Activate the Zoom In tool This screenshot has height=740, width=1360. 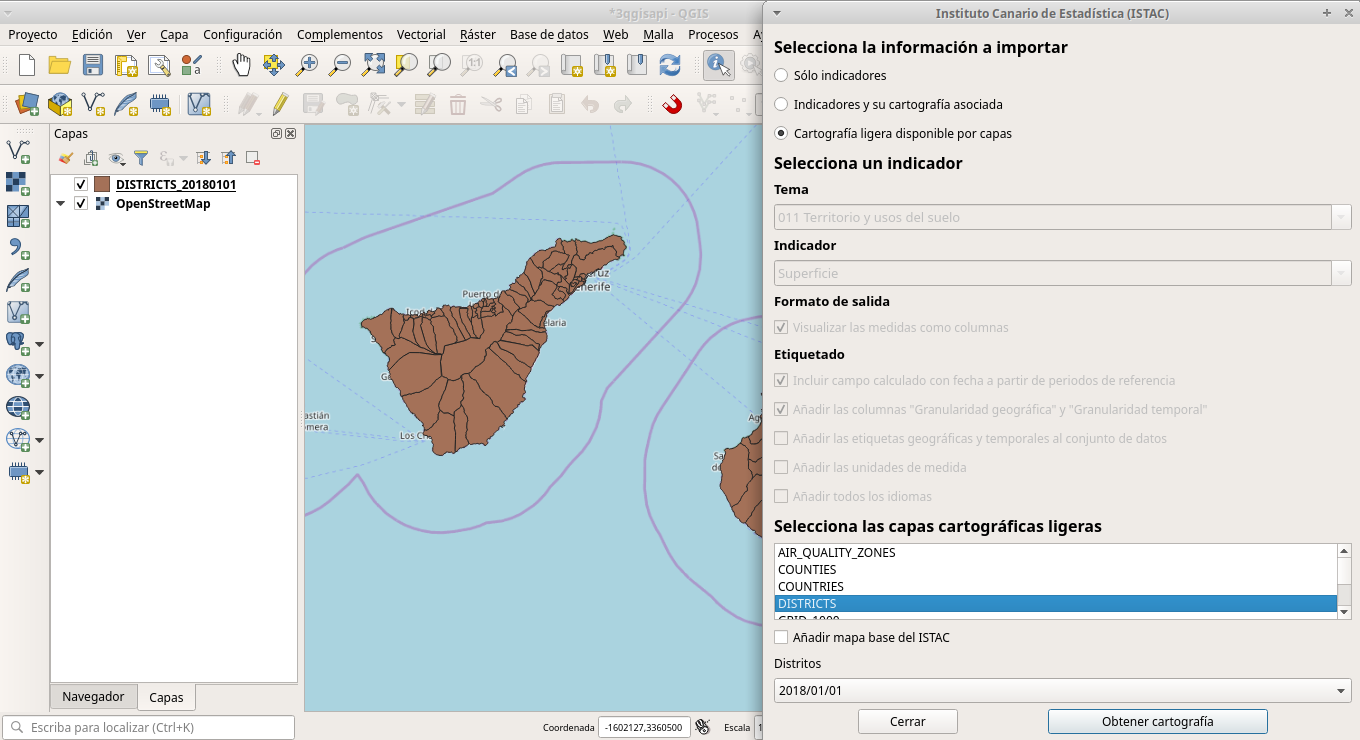pyautogui.click(x=308, y=65)
